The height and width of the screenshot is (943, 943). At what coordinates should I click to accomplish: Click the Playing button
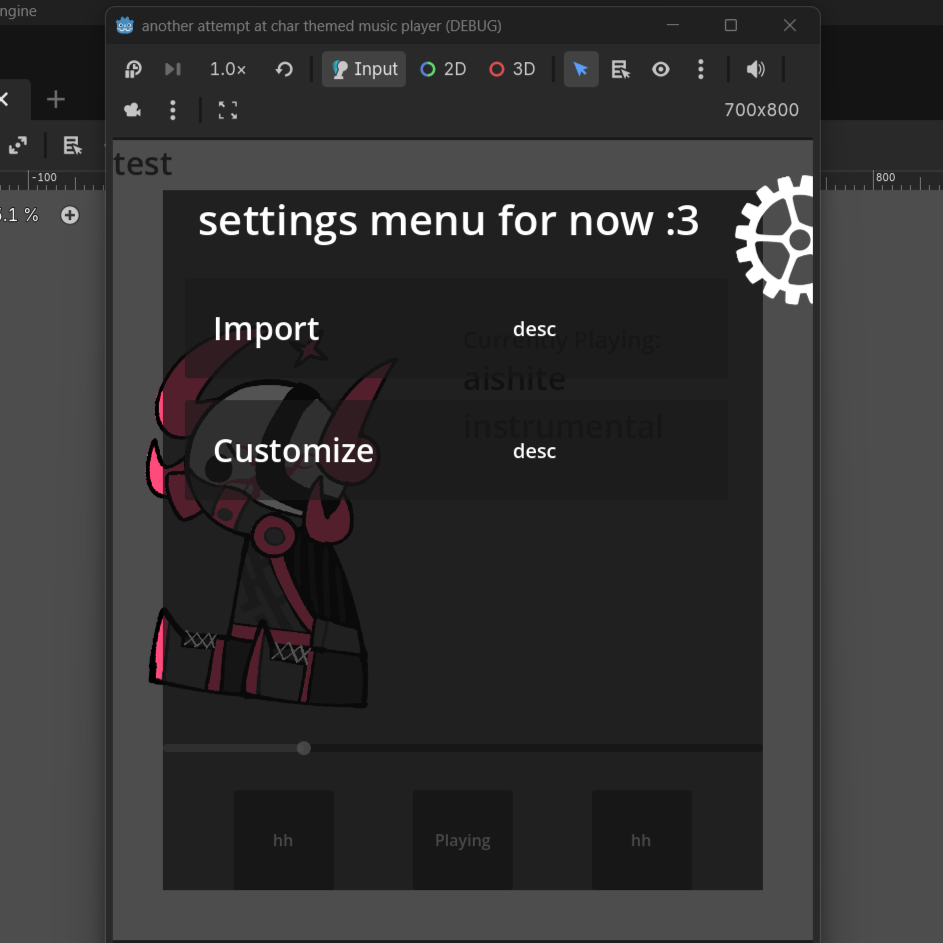(x=462, y=840)
